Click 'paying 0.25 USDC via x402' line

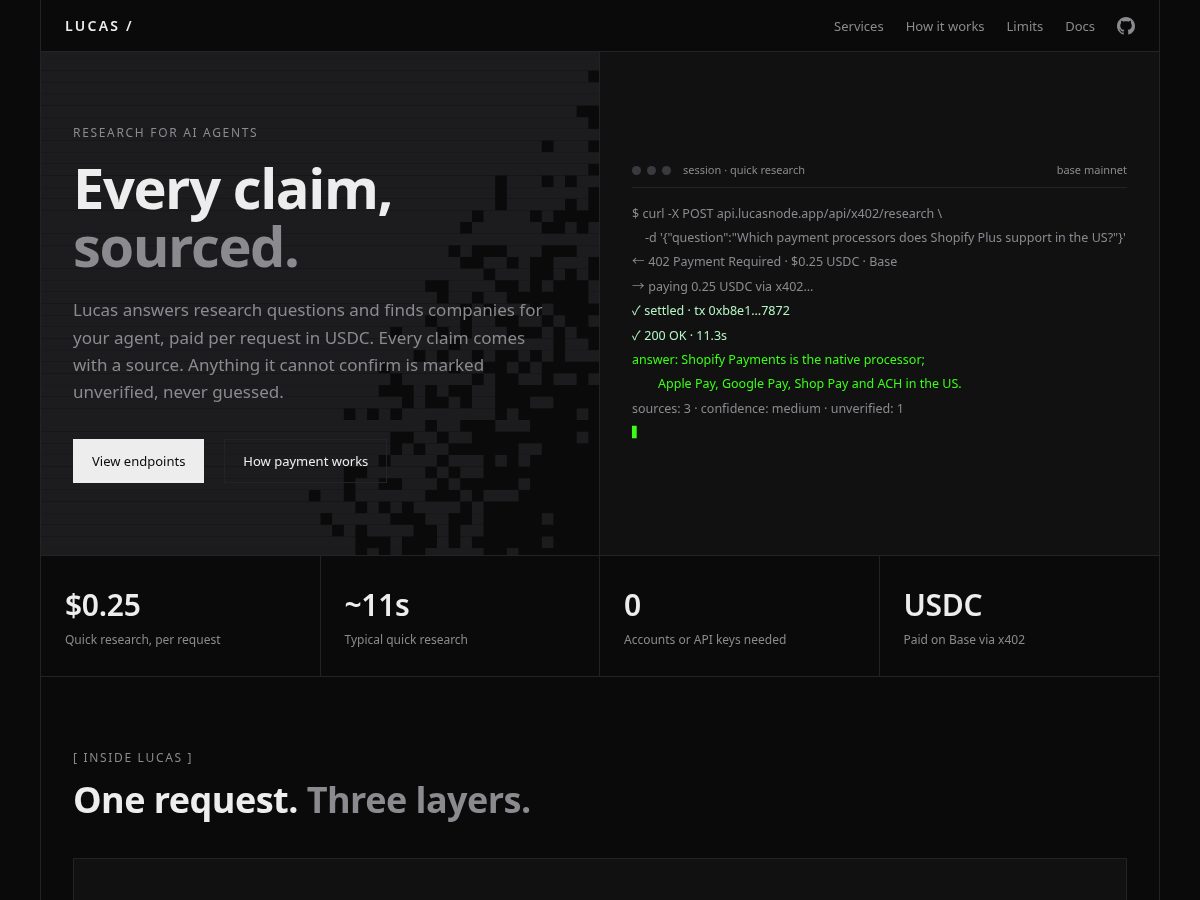tap(723, 286)
